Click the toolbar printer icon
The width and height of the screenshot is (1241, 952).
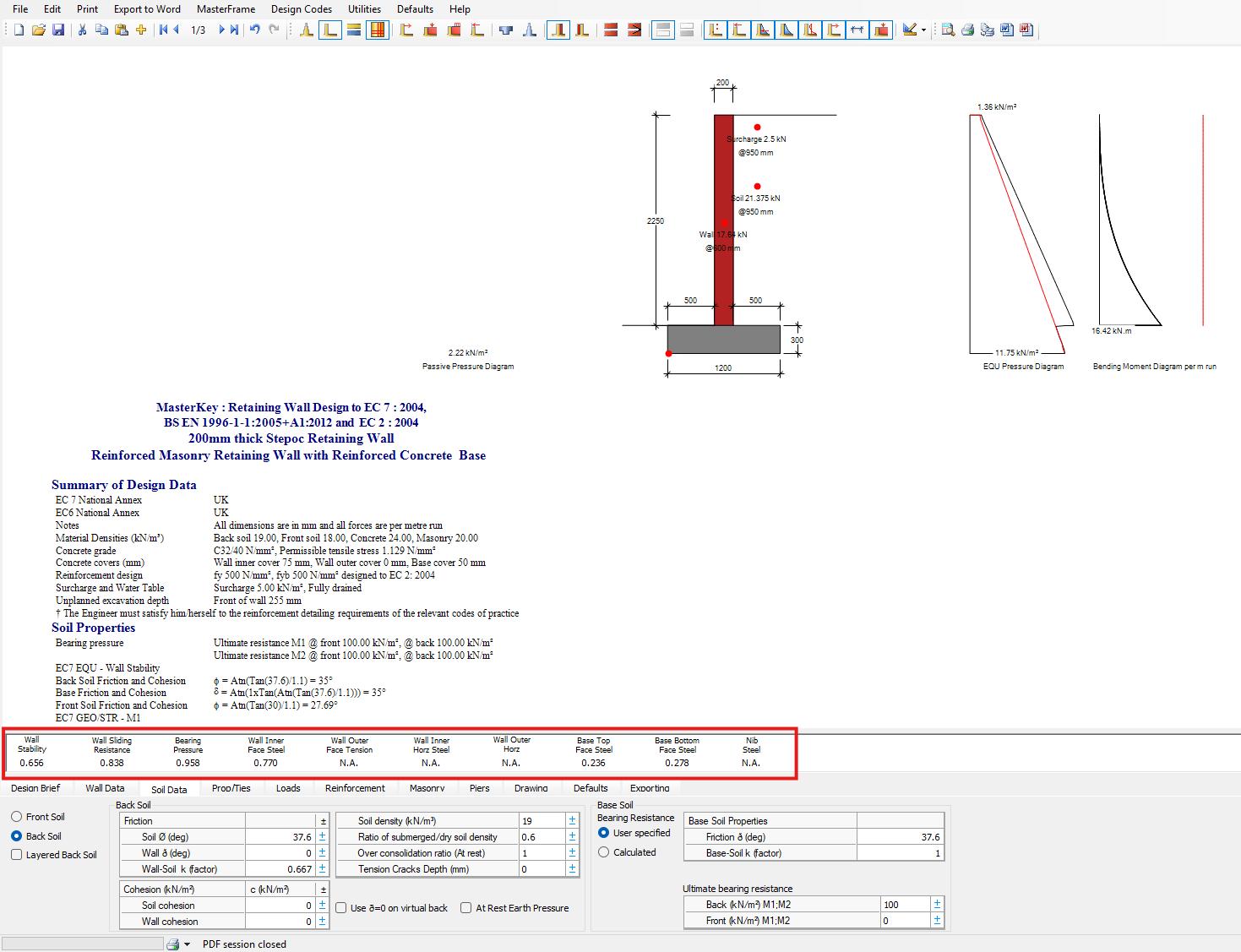967,30
